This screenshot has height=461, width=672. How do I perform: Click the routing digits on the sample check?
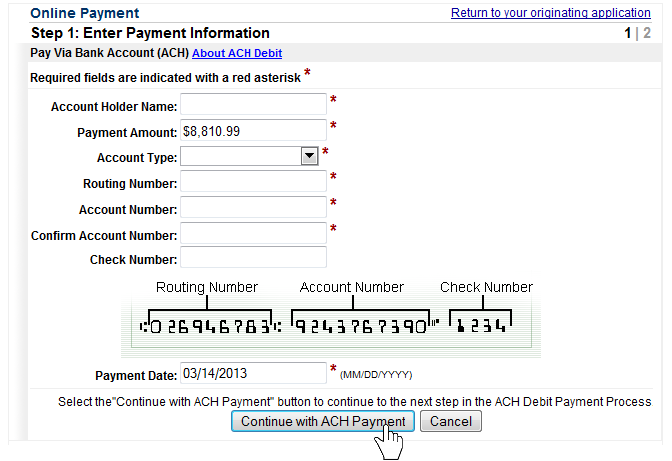click(207, 324)
